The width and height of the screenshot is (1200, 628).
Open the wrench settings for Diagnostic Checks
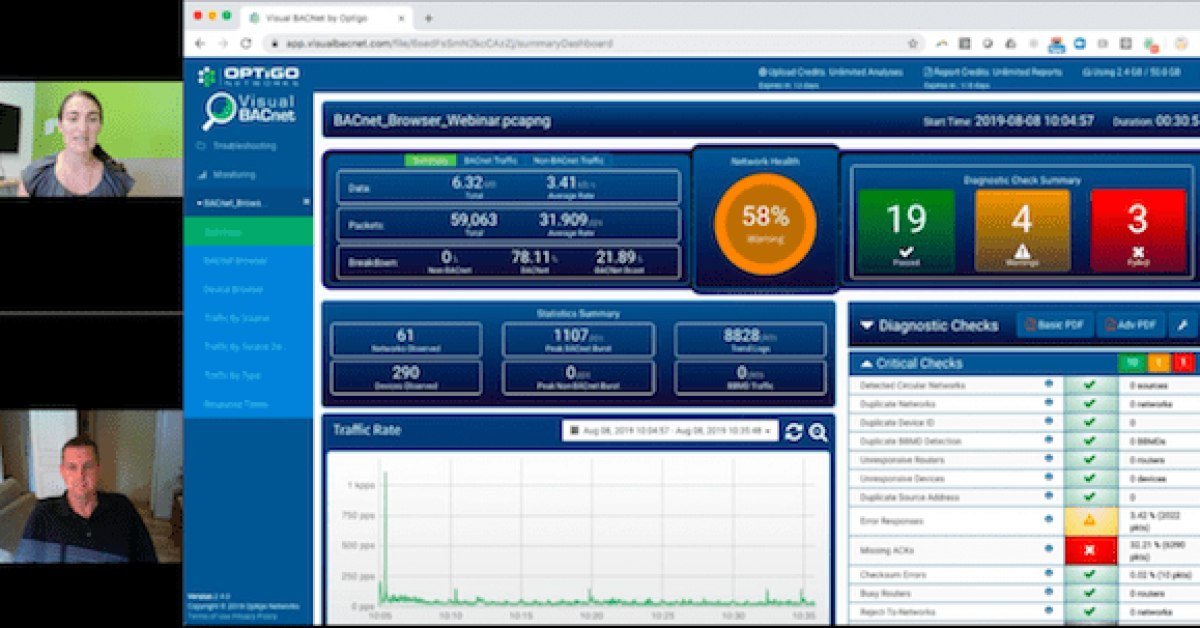tap(1182, 325)
